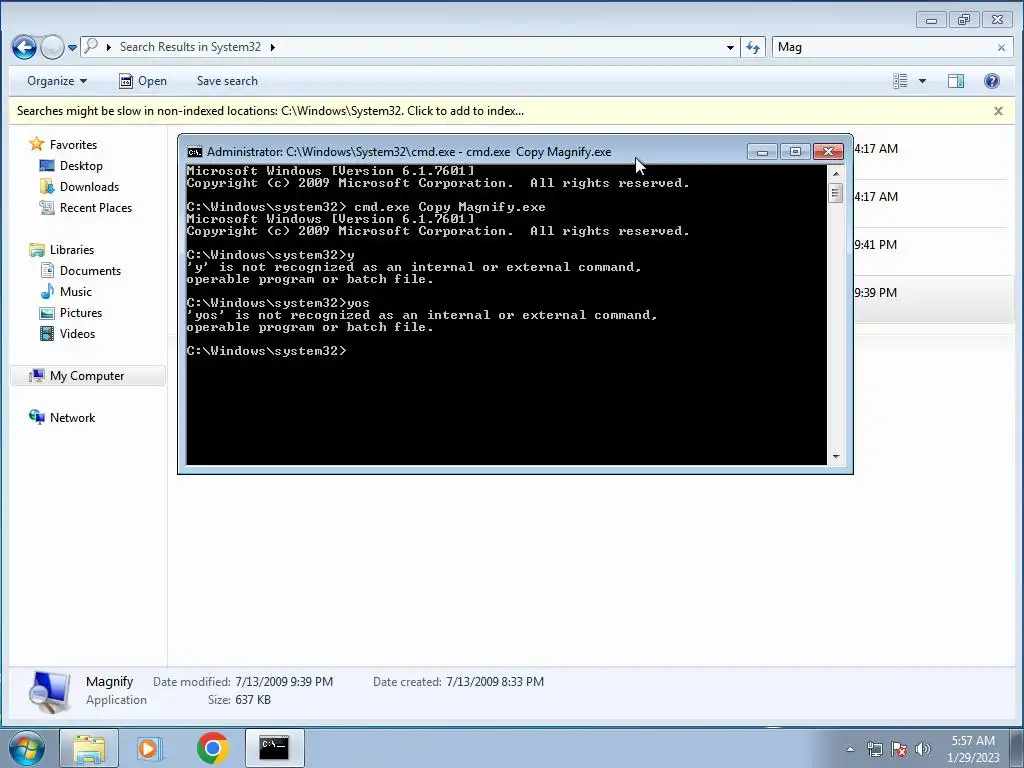The width and height of the screenshot is (1024, 768).
Task: Click the Magnify icon in details pane
Action: (49, 692)
